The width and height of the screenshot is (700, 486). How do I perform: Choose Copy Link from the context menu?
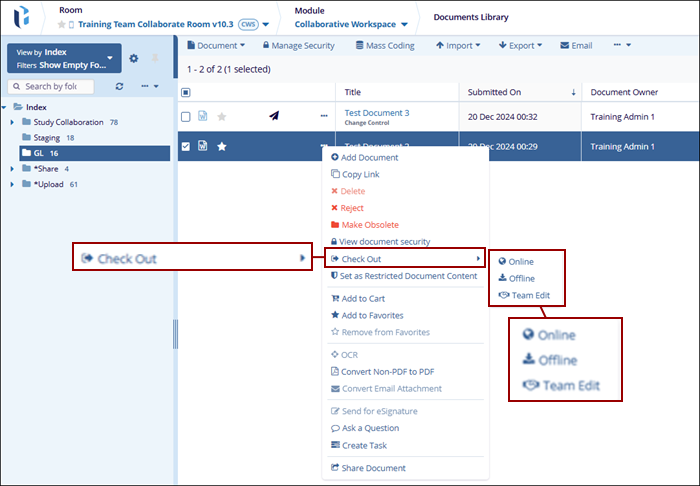(x=360, y=174)
